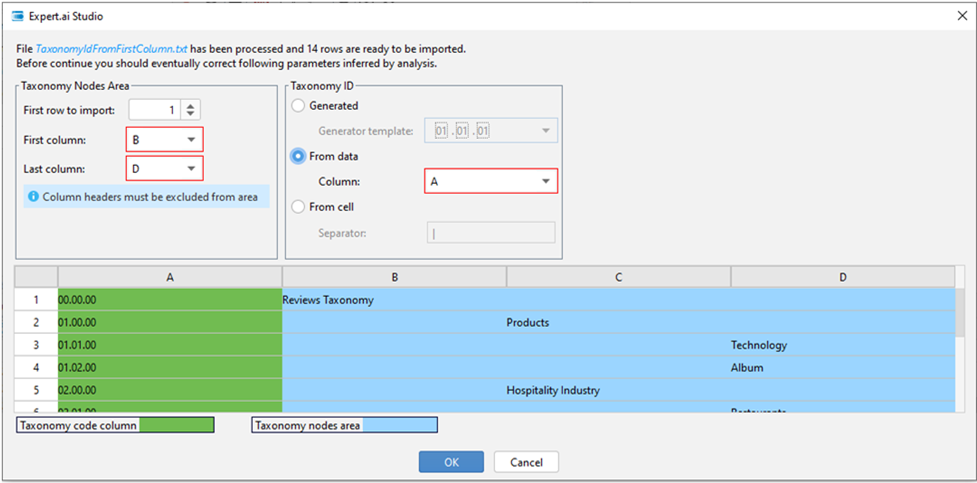Image resolution: width=977 pixels, height=483 pixels.
Task: Decrease the First row to import value
Action: 192,115
